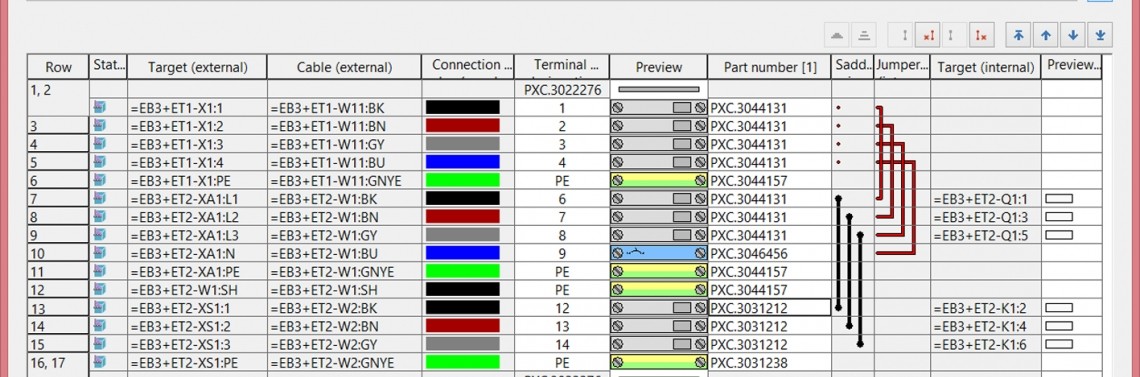This screenshot has height=377, width=1140.
Task: Click the green swatch for =EB3+ET2-W1:GNYE
Action: (462, 271)
